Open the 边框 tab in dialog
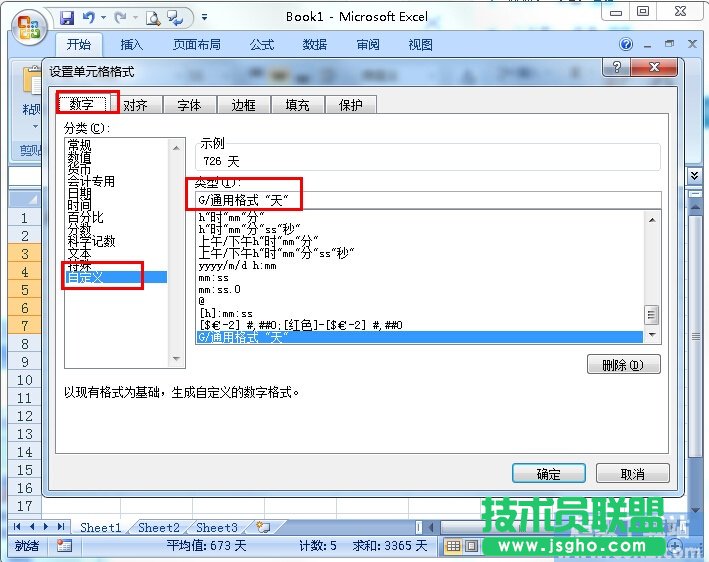Viewport: 709px width, 562px height. point(243,105)
